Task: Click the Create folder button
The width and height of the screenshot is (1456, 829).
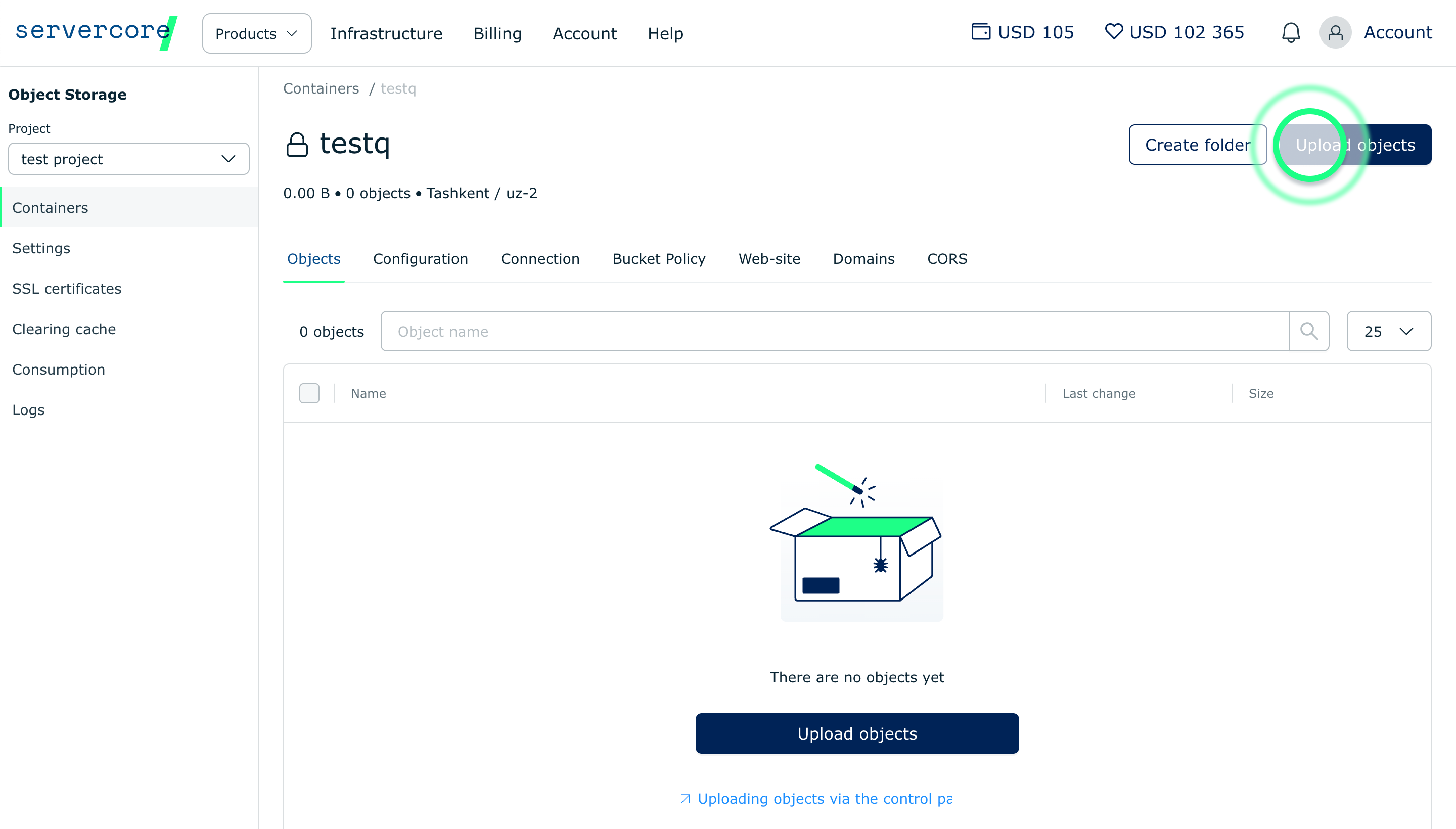Action: (x=1197, y=145)
